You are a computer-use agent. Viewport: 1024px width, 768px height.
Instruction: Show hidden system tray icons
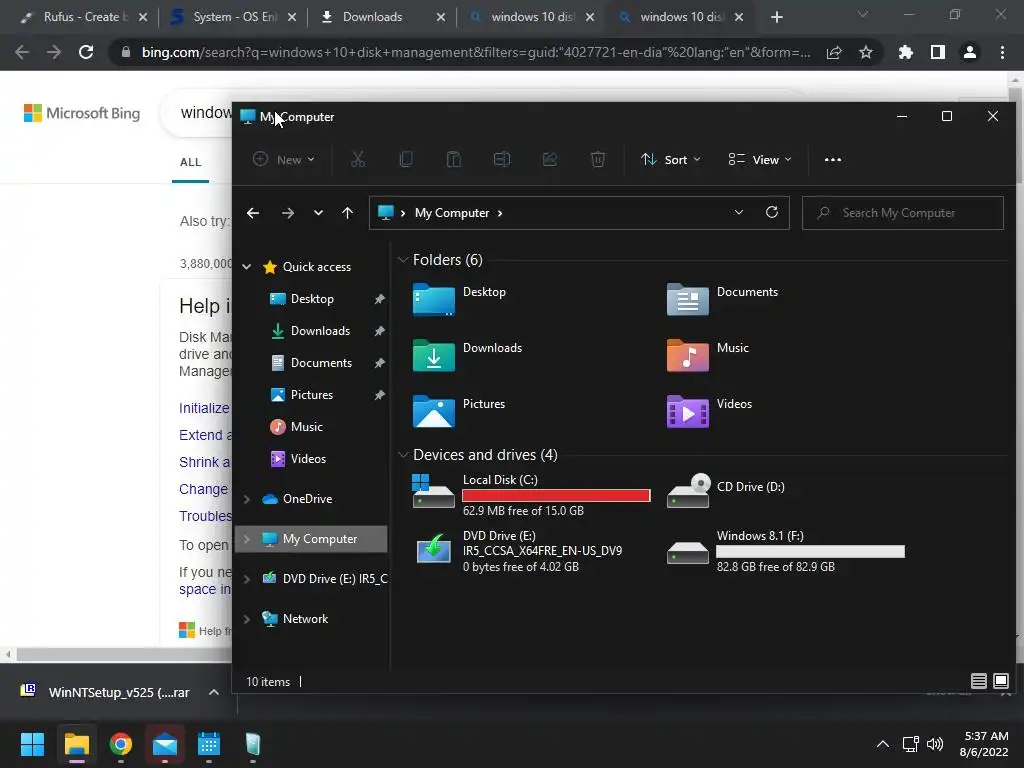coord(882,744)
